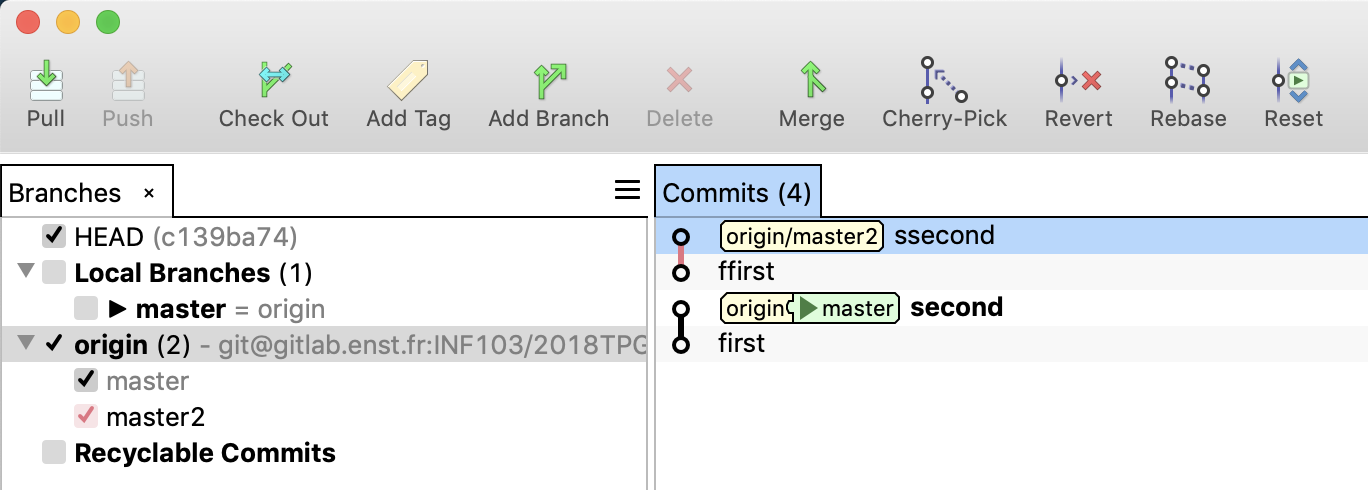Click the Reset toolbar icon
The width and height of the screenshot is (1368, 490).
[1293, 81]
